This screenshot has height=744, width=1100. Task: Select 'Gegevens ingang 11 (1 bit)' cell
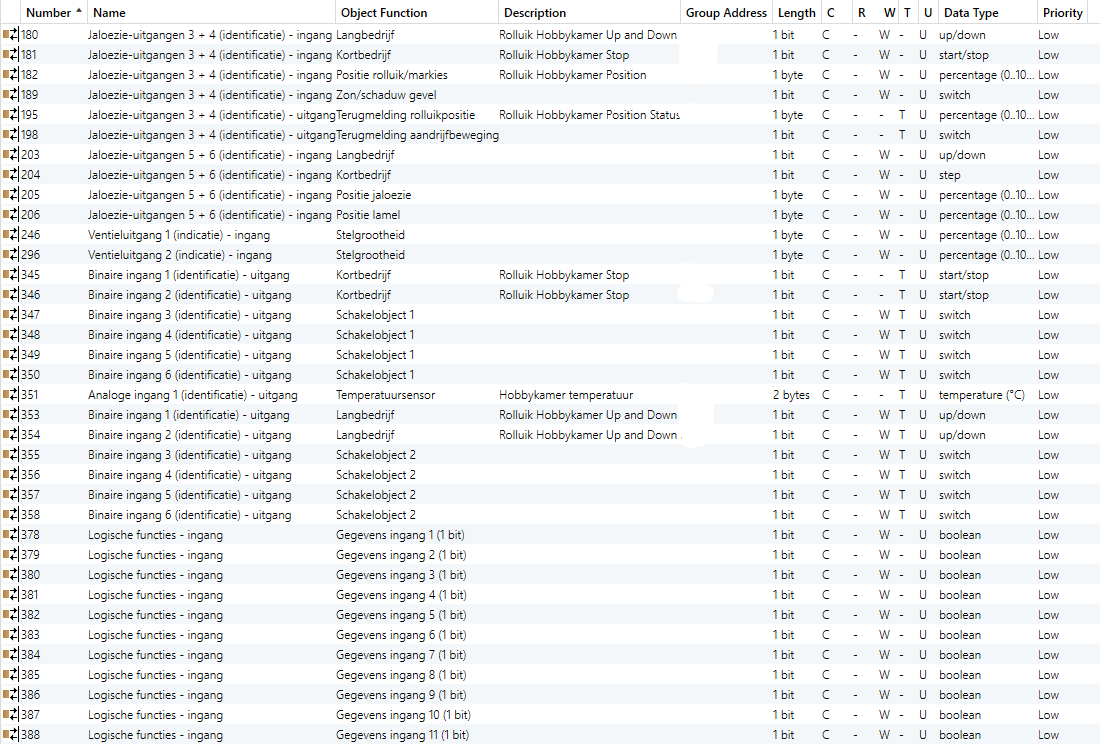pyautogui.click(x=402, y=735)
